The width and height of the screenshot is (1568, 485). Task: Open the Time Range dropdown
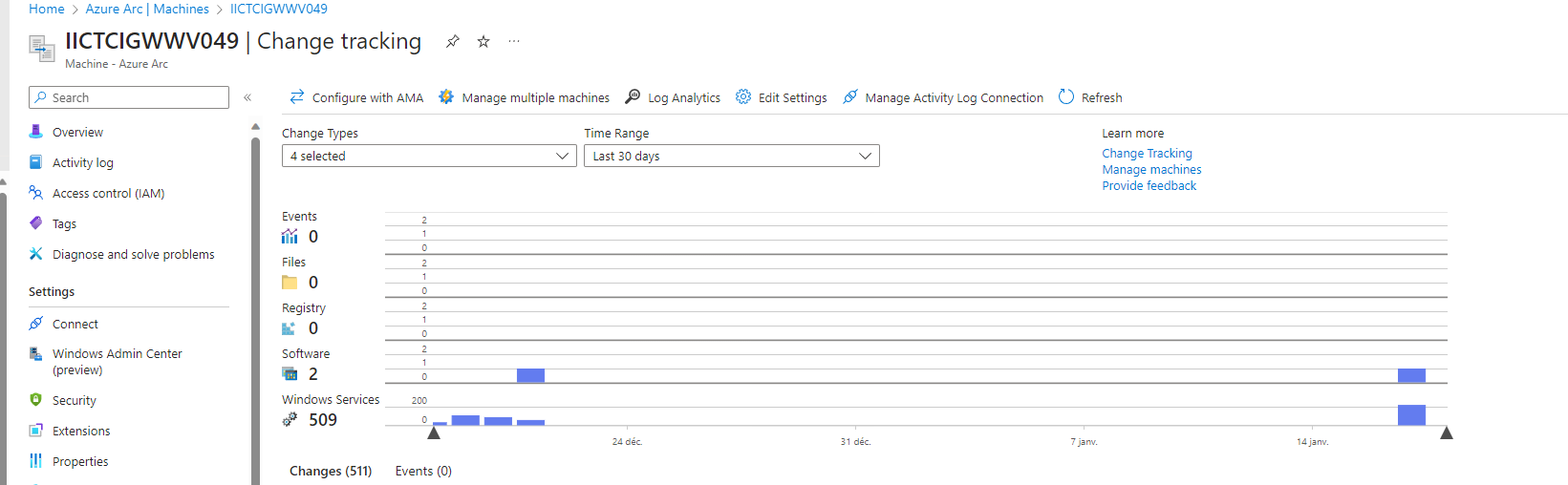tap(732, 156)
